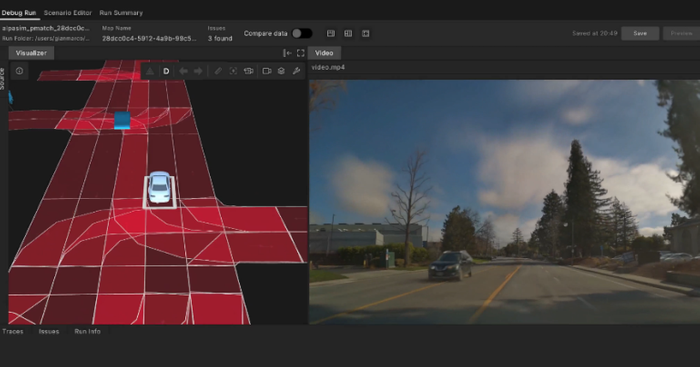Click the video.mp4 file label
This screenshot has width=700, height=367.
point(328,67)
